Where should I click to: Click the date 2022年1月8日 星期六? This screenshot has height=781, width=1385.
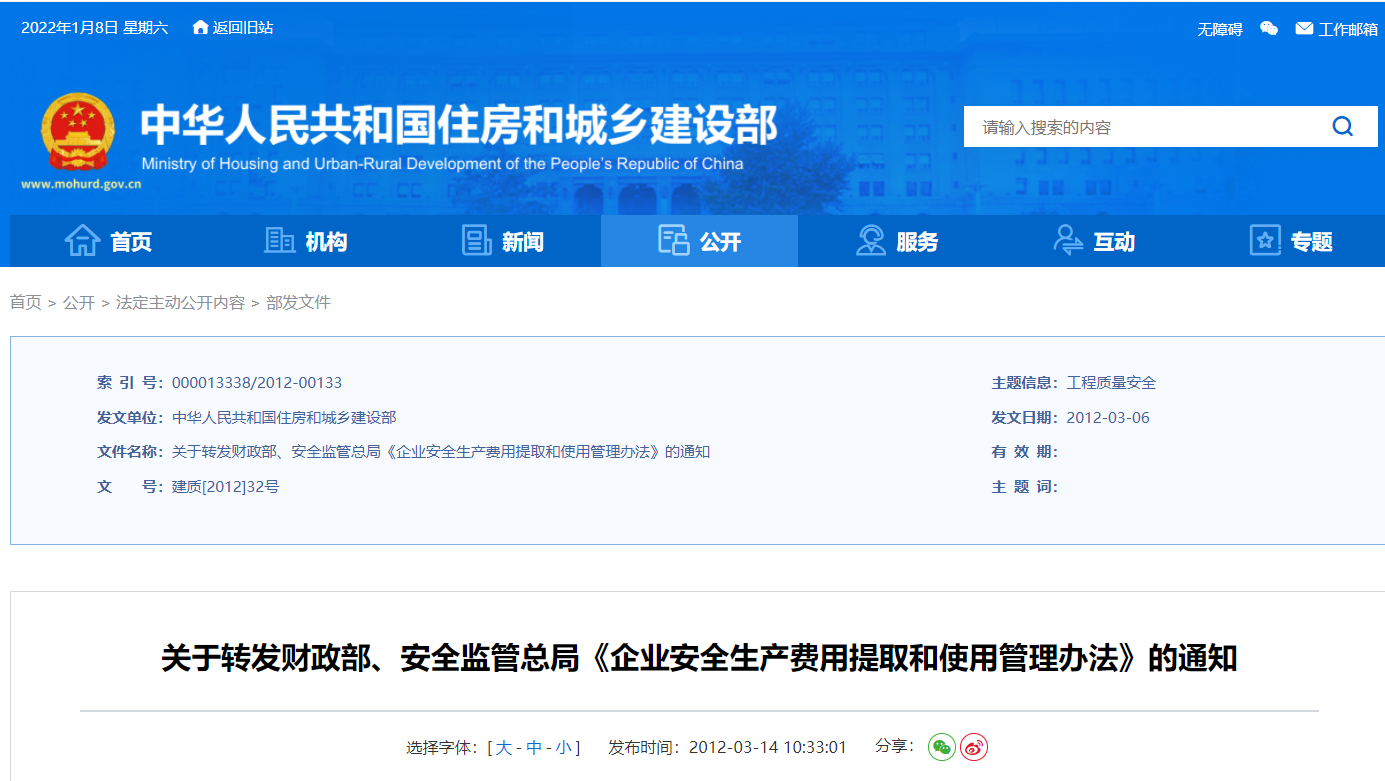(94, 27)
